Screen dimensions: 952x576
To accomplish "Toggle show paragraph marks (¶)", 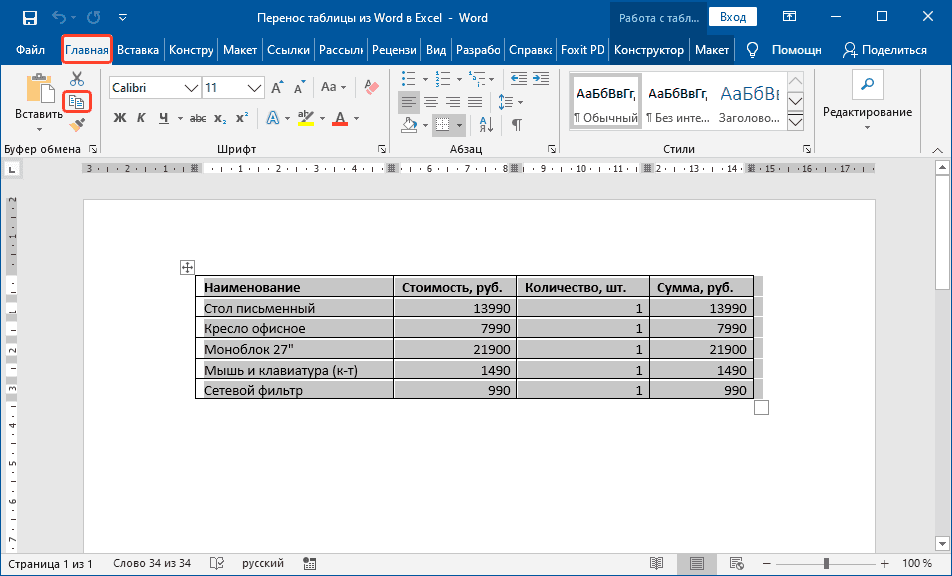I will pos(517,125).
